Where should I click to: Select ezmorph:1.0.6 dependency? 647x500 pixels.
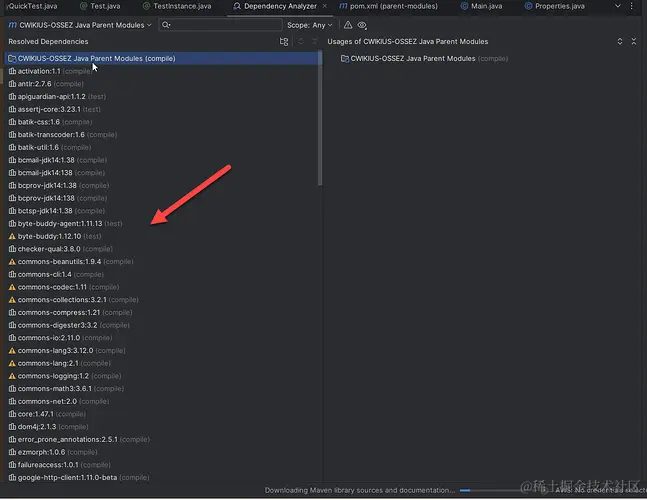(x=53, y=453)
